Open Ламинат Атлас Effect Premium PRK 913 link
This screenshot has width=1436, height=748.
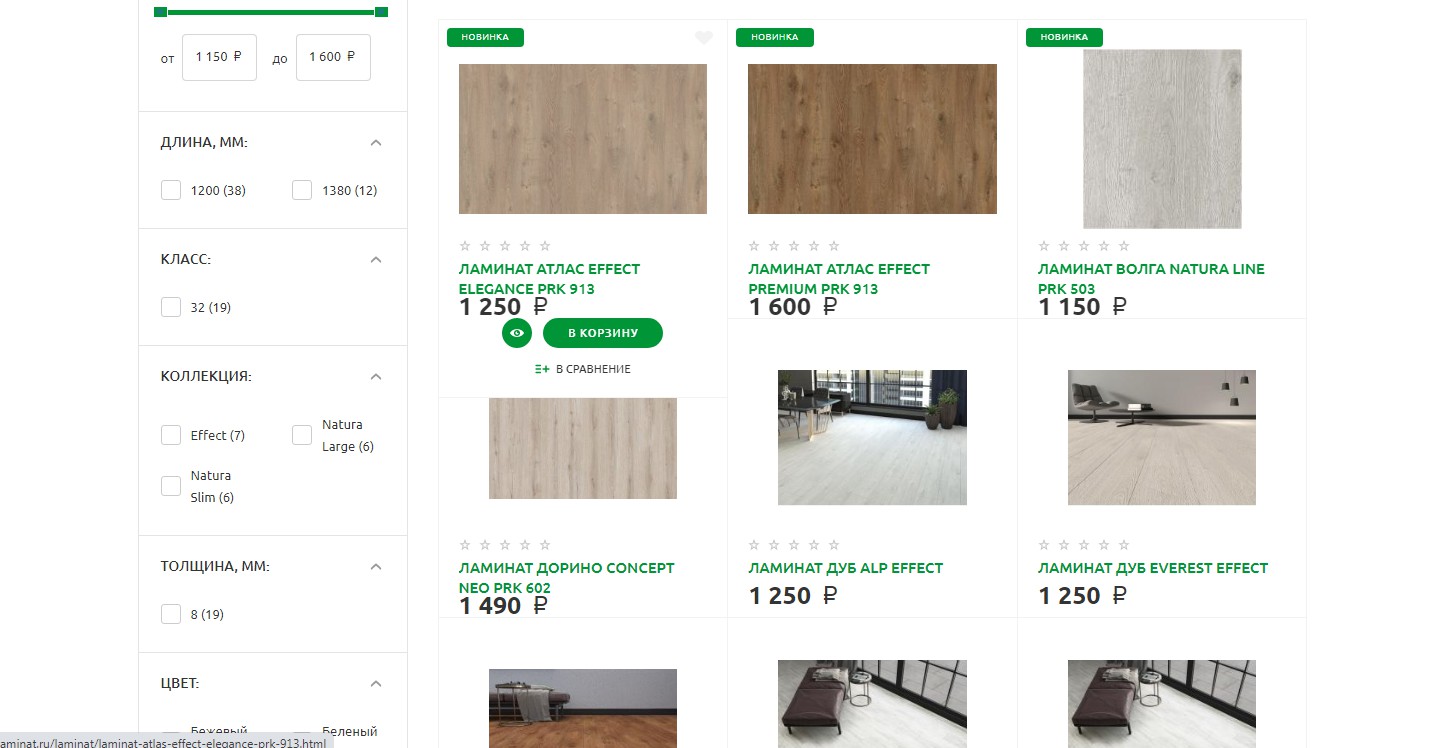click(838, 279)
